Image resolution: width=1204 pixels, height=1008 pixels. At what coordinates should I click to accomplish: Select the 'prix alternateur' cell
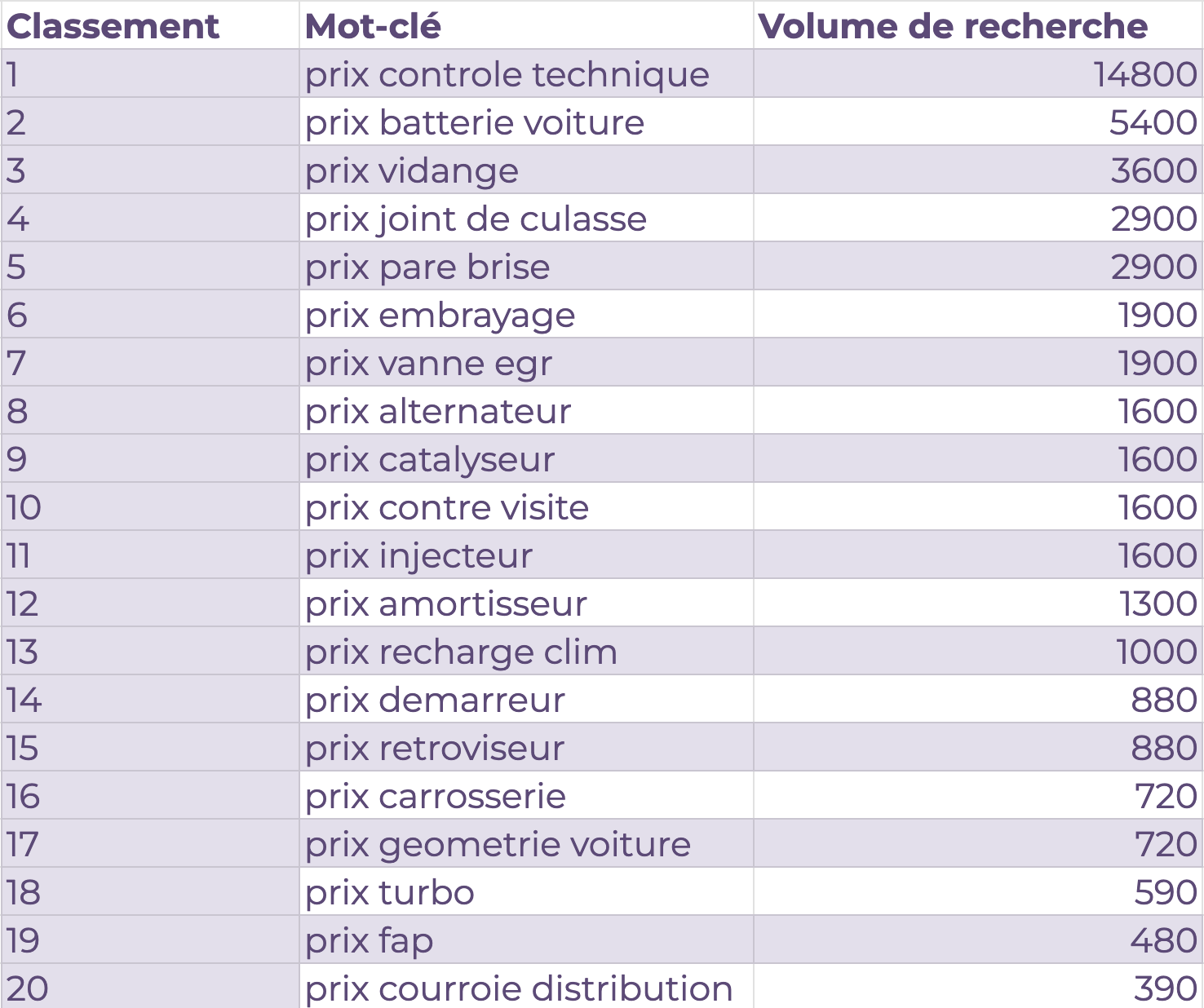[x=438, y=411]
